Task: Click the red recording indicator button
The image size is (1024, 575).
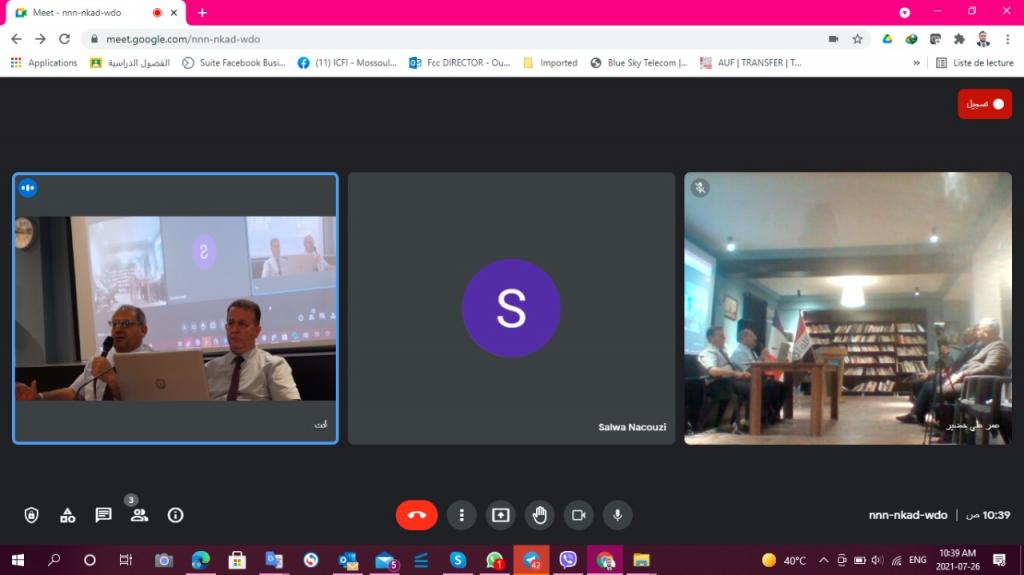Action: point(985,104)
